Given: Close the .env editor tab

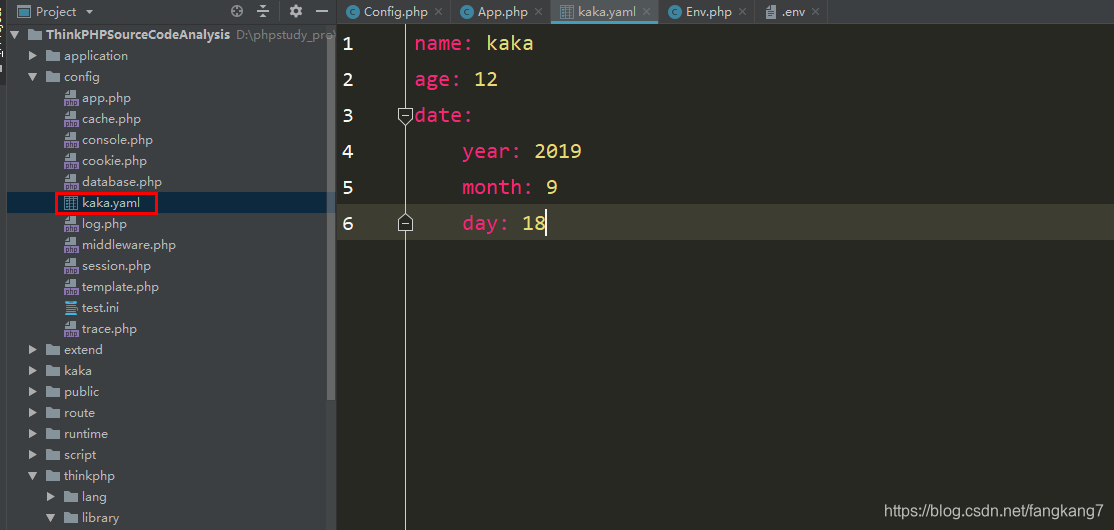Looking at the screenshot, I should click(815, 12).
